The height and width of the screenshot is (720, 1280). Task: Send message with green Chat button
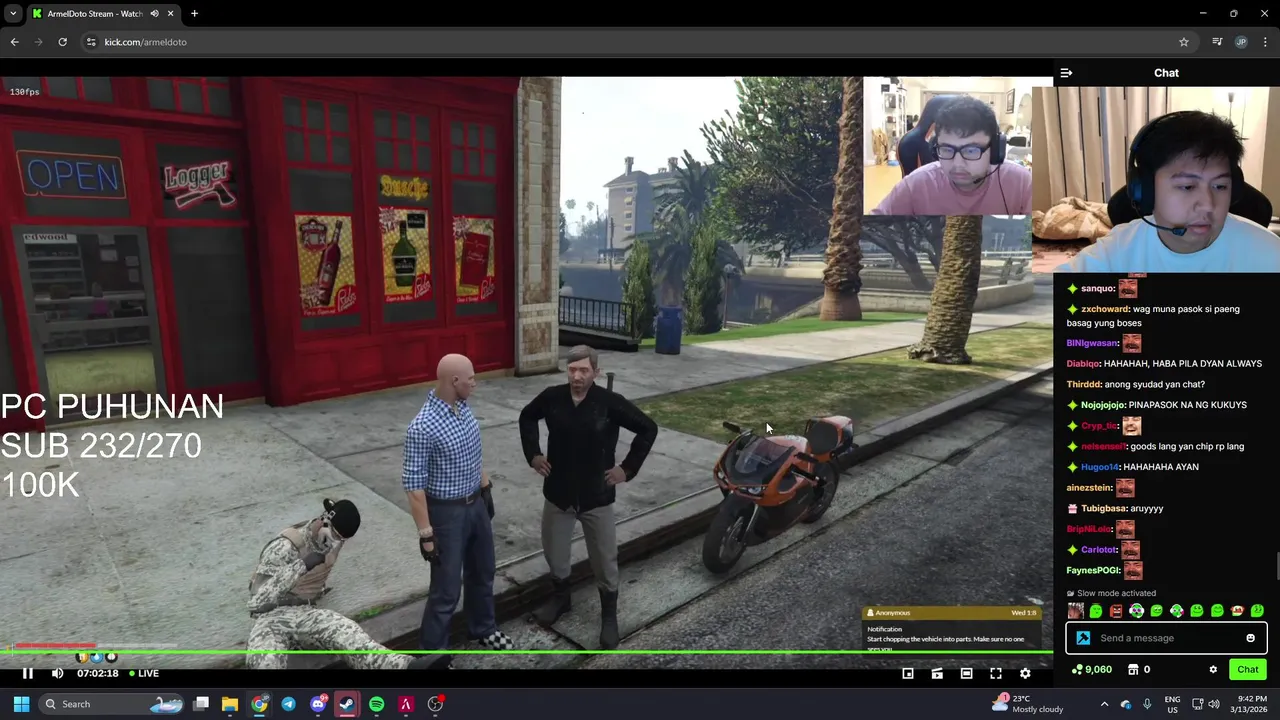[1248, 669]
